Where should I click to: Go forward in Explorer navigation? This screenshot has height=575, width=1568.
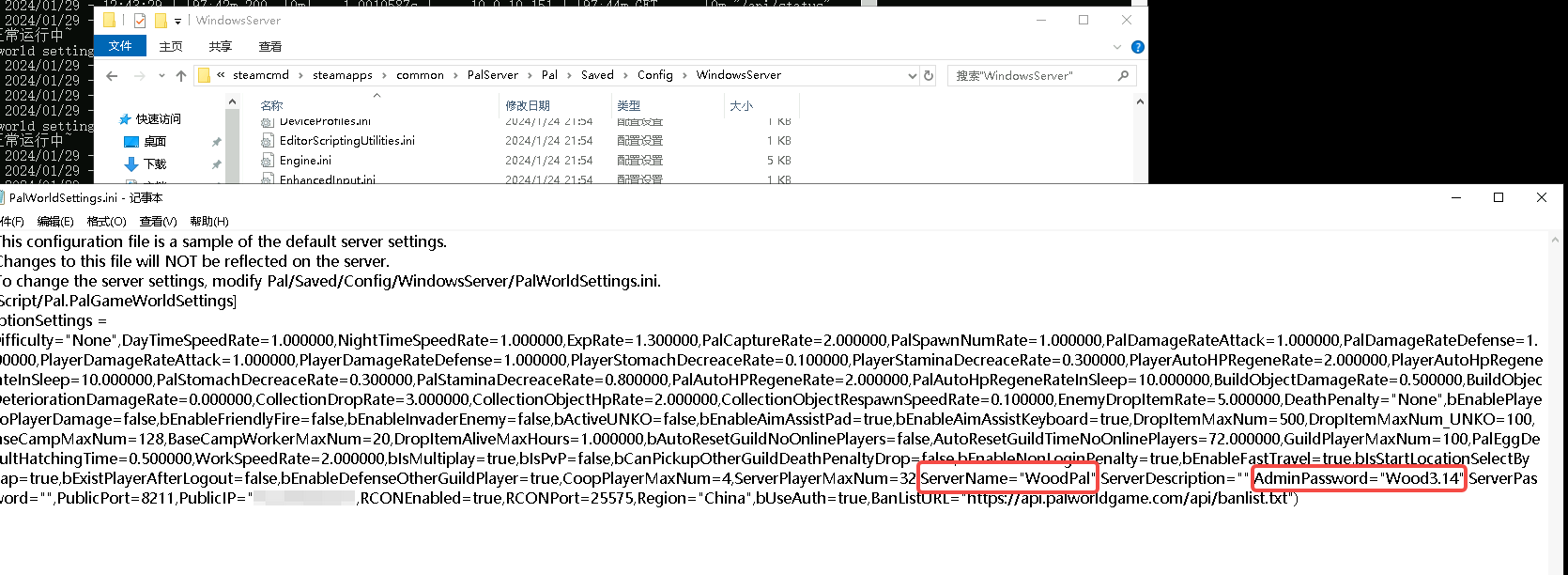(x=139, y=76)
